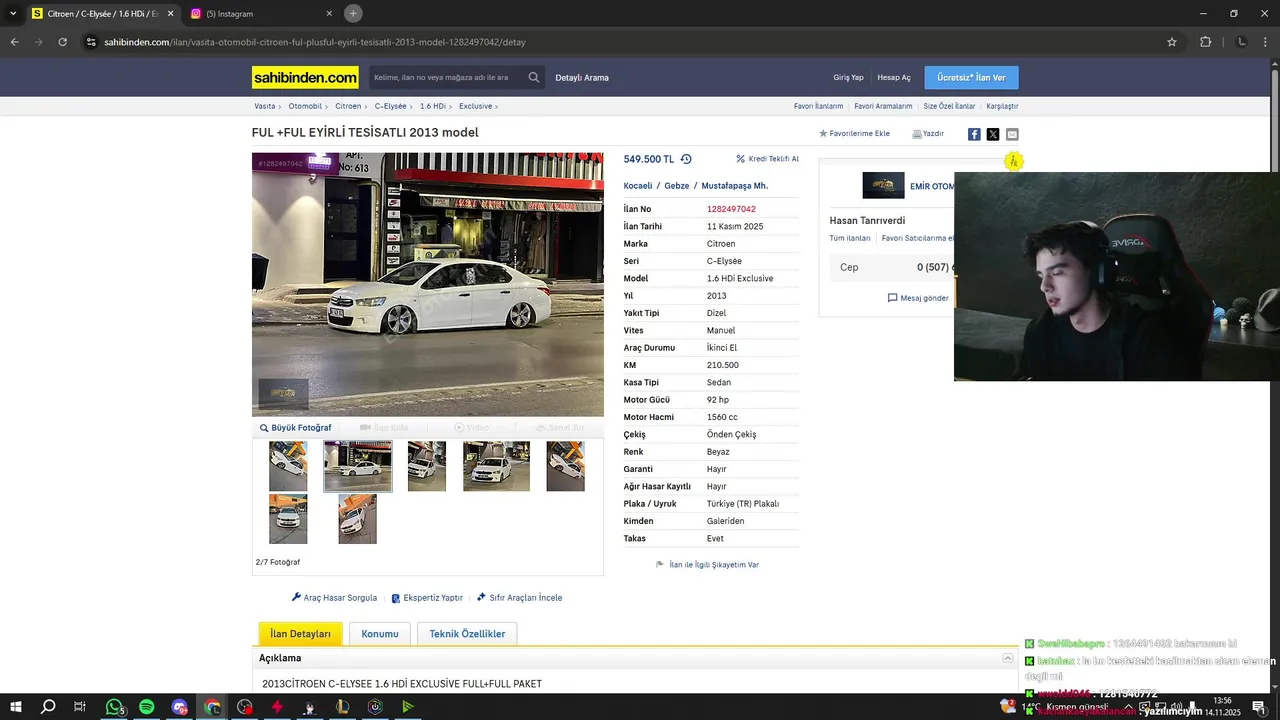Bookmark this page with the star icon
The height and width of the screenshot is (720, 1280).
(1172, 42)
